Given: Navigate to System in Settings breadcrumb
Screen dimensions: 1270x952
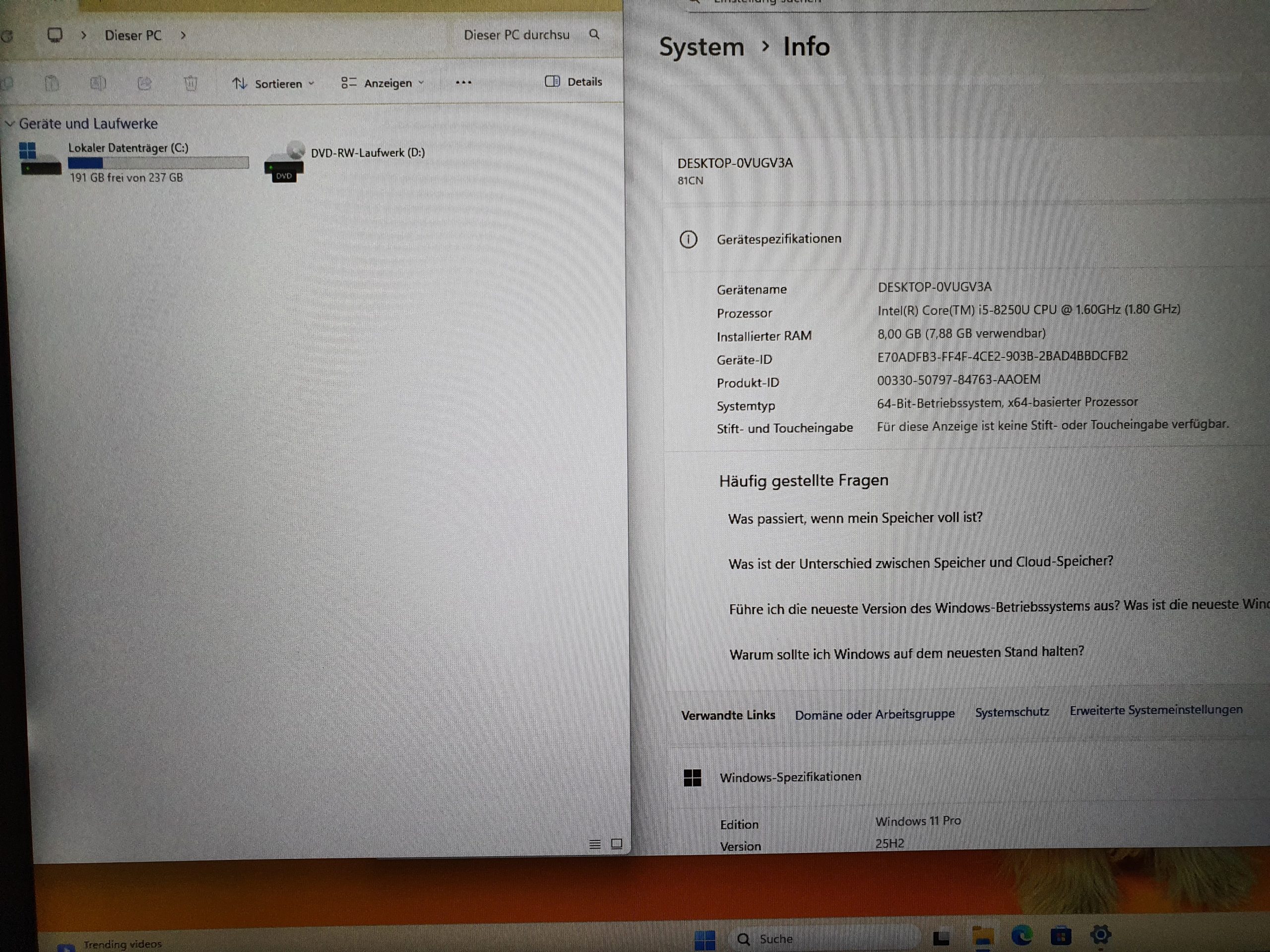Looking at the screenshot, I should [701, 47].
